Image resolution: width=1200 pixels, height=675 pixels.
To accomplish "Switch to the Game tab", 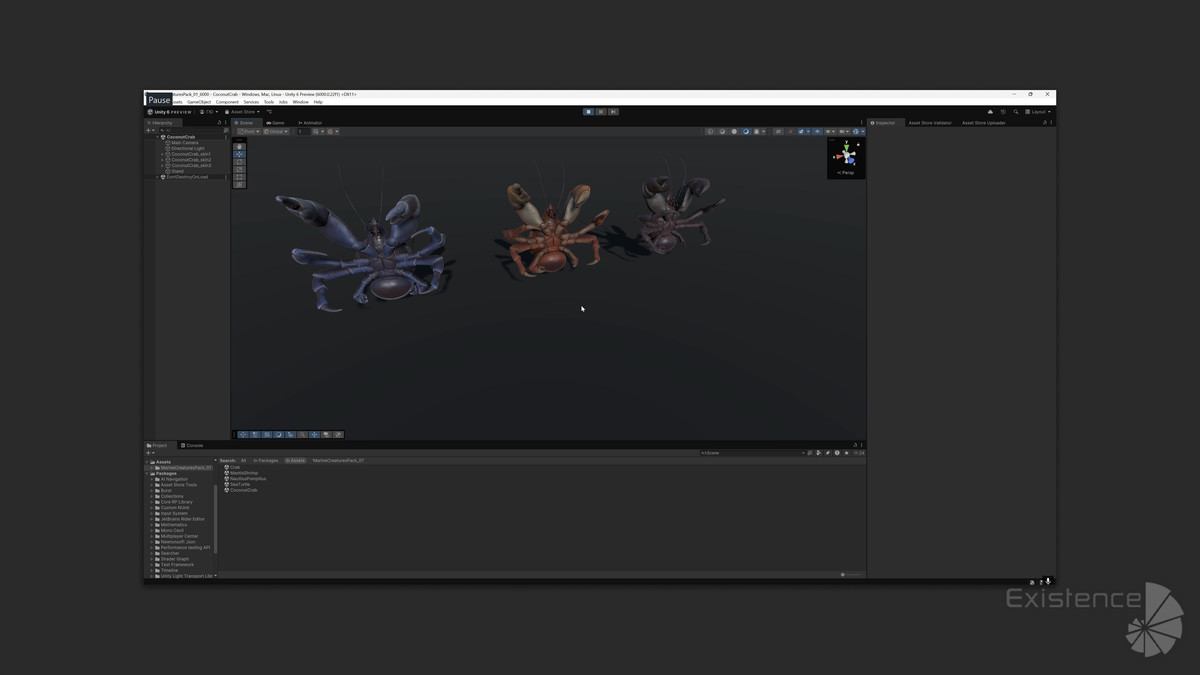I will click(275, 123).
